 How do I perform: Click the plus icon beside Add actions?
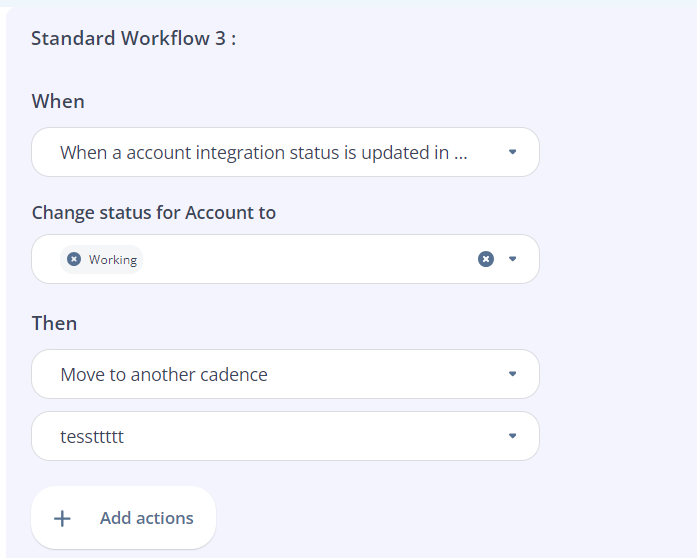click(x=62, y=518)
